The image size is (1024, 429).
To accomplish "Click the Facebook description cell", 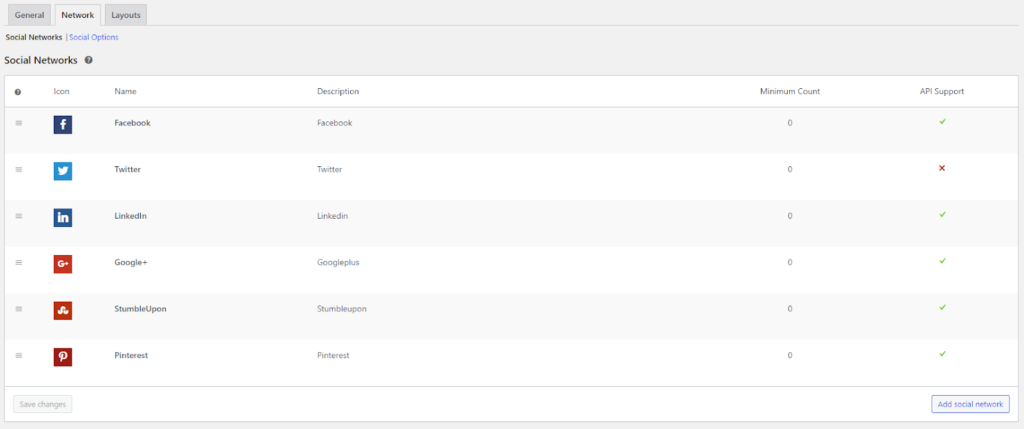I will (335, 123).
